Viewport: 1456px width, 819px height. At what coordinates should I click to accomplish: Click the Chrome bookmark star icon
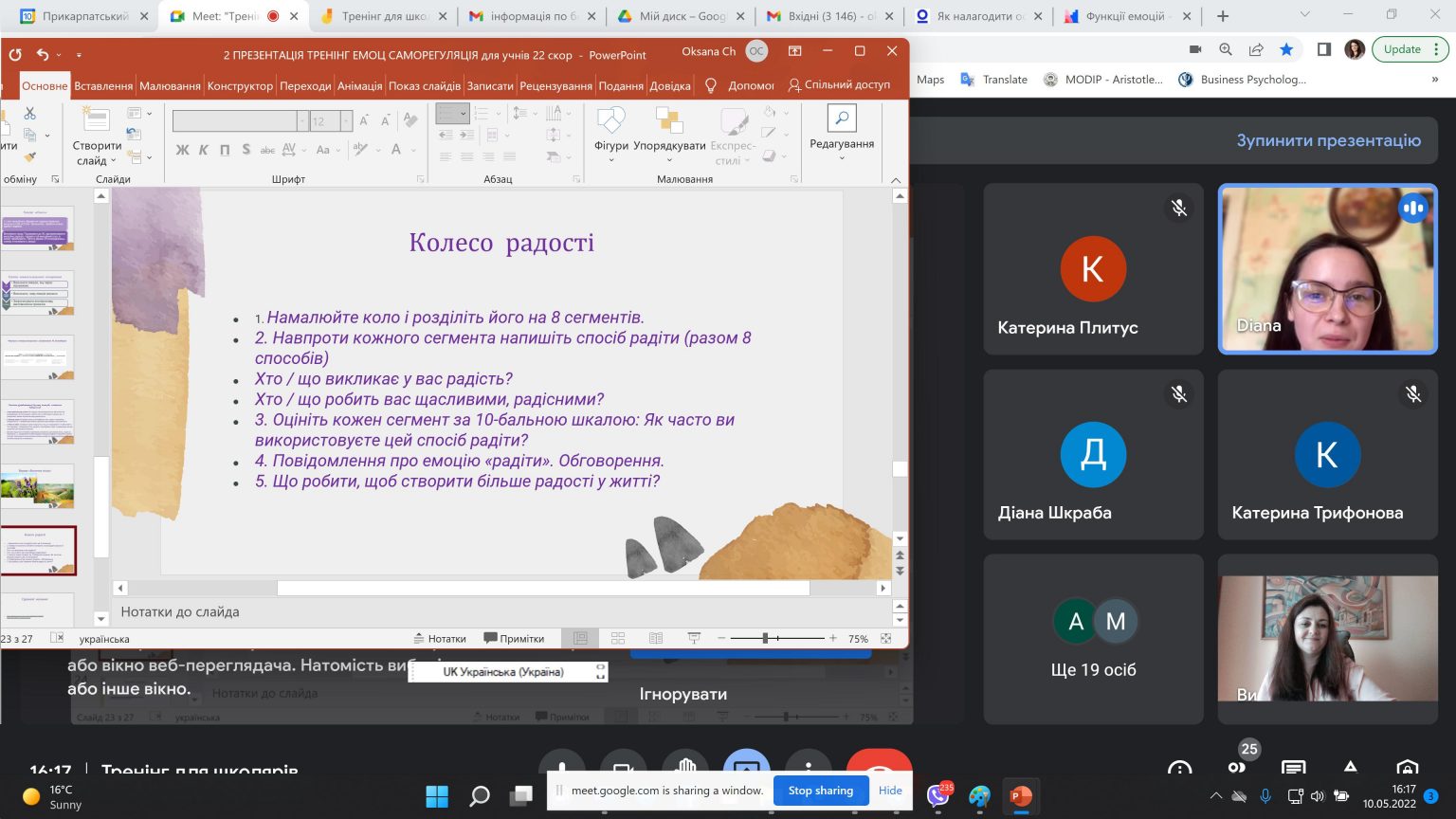tap(1286, 49)
